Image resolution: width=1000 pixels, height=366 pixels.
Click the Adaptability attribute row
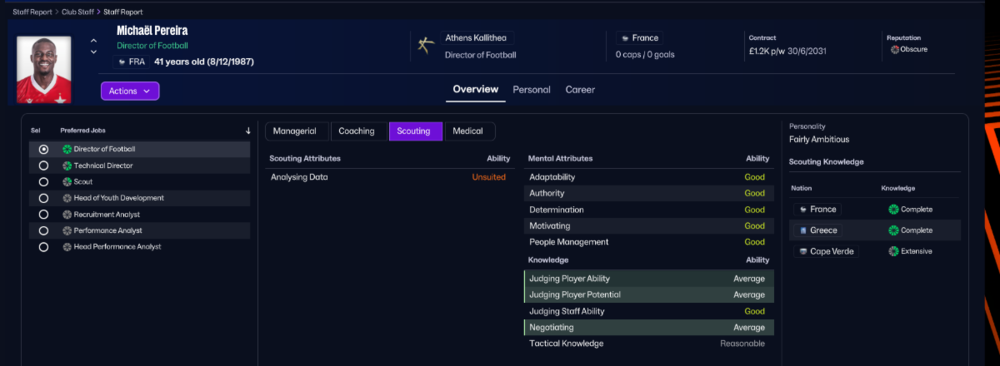pyautogui.click(x=649, y=177)
